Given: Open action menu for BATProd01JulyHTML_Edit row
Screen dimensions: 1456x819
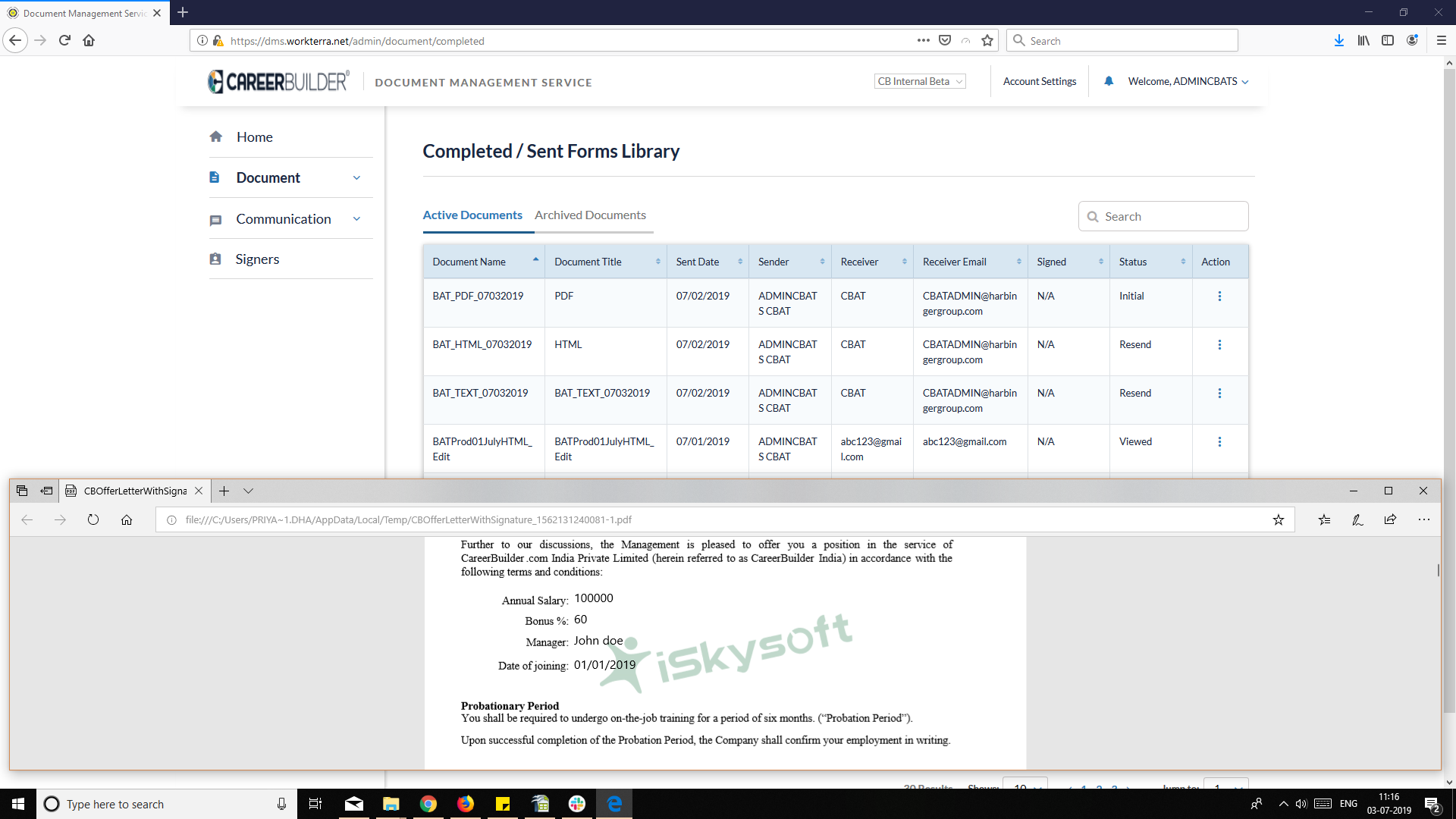Looking at the screenshot, I should pyautogui.click(x=1219, y=441).
